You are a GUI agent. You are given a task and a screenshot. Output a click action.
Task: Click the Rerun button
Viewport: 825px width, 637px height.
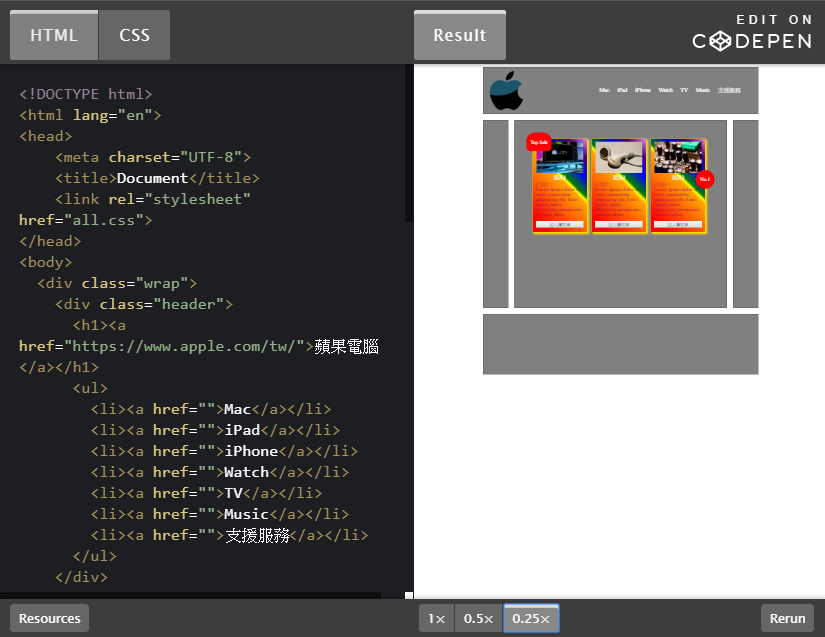pos(787,618)
